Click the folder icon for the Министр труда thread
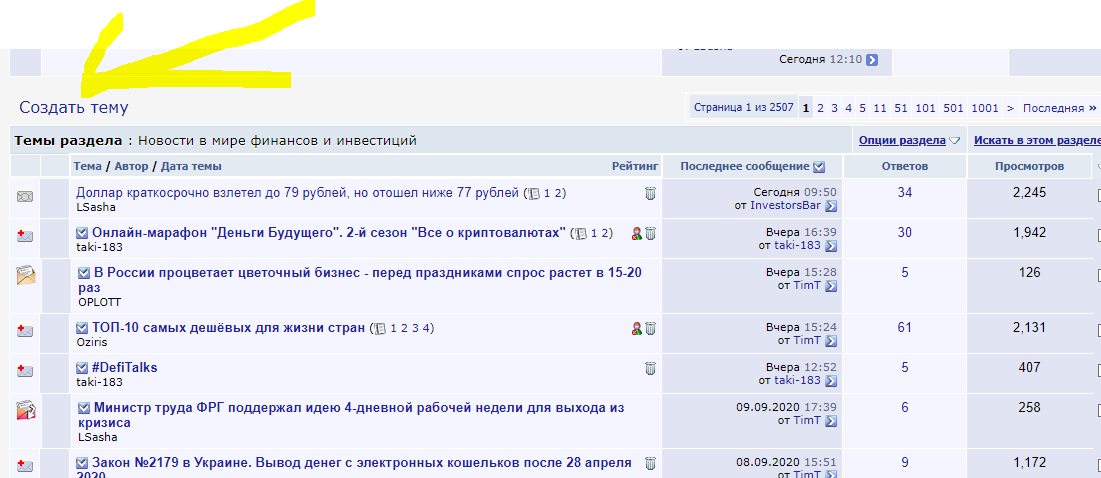 tap(26, 409)
